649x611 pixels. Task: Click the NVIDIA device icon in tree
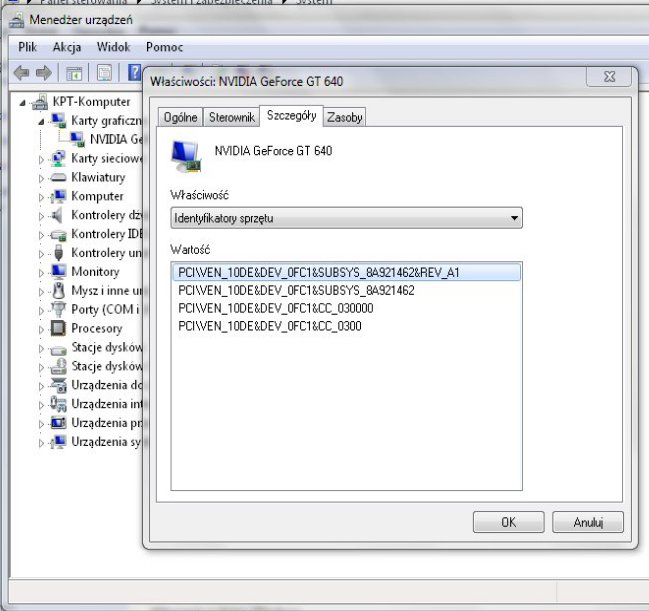(x=77, y=139)
